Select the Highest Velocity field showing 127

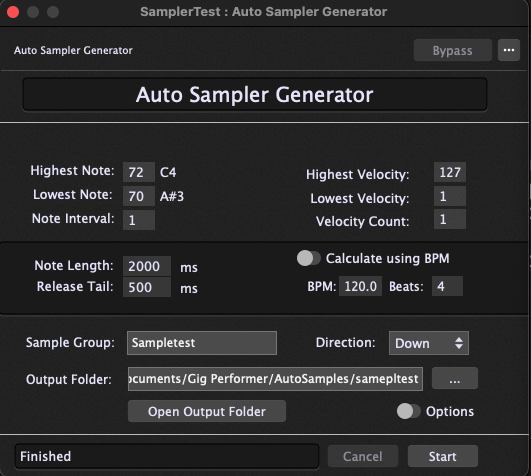click(450, 172)
